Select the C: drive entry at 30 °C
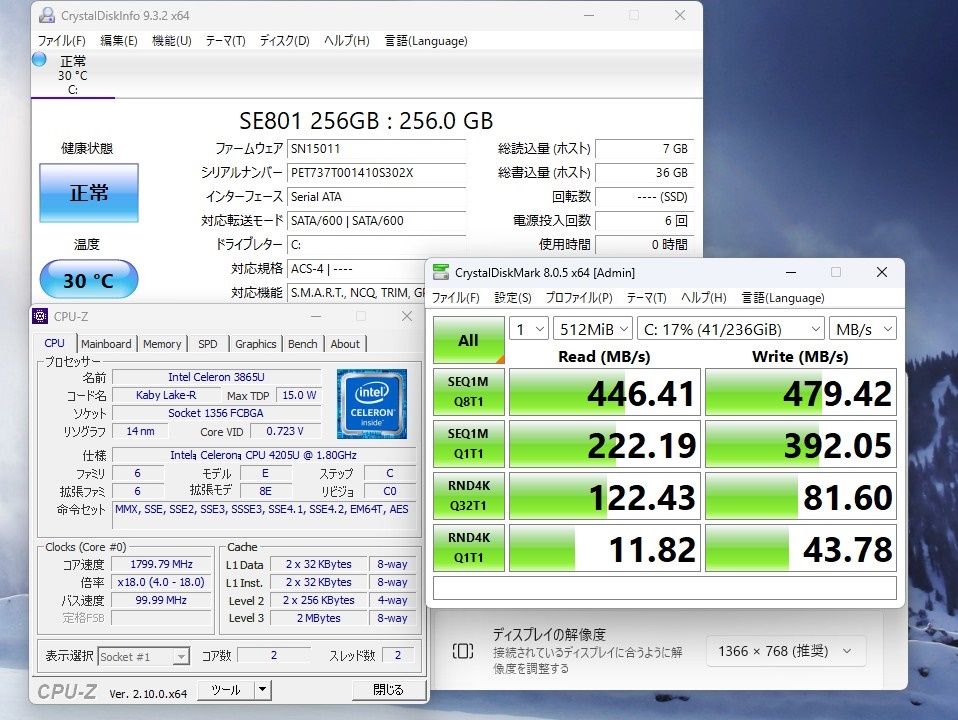 click(x=73, y=75)
